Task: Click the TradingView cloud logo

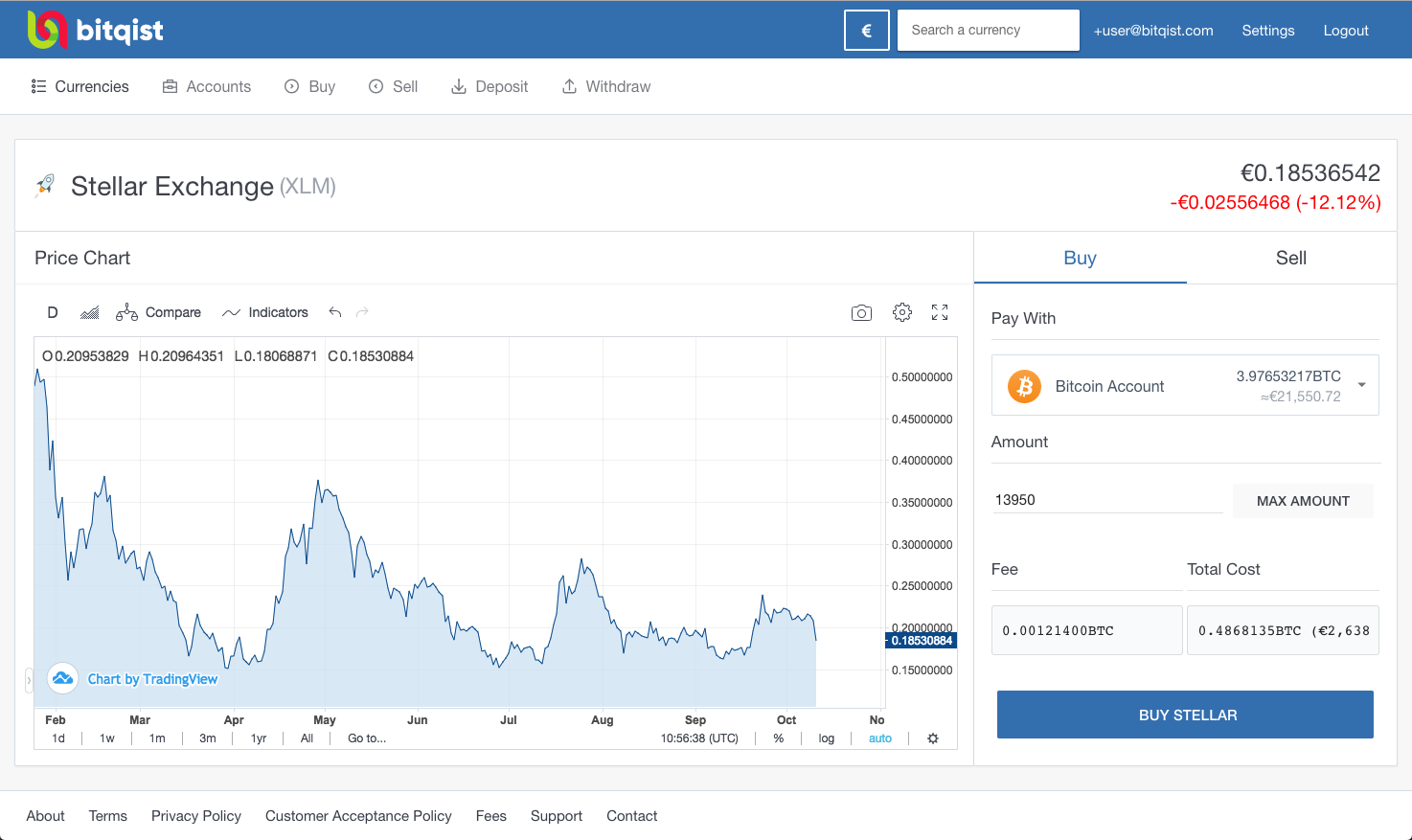Action: click(x=63, y=678)
